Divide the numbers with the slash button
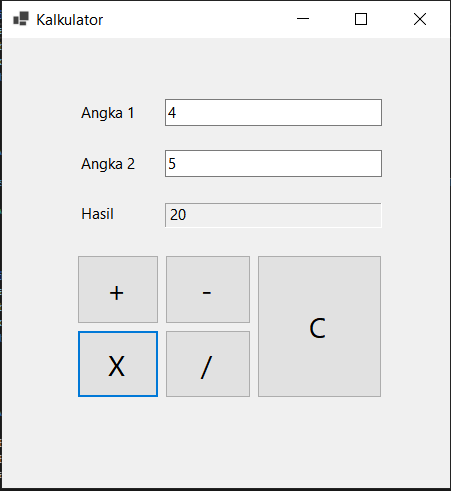Viewport: 451px width, 491px height. (x=208, y=364)
